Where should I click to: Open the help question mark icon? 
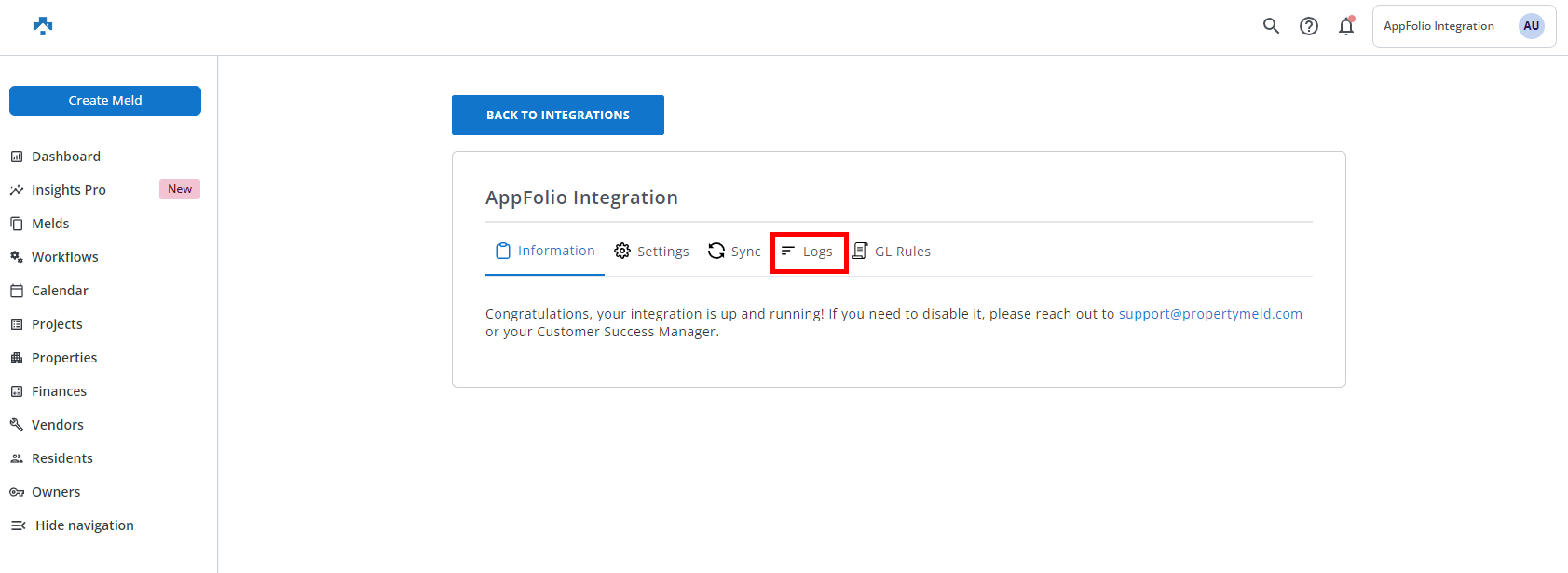point(1309,26)
